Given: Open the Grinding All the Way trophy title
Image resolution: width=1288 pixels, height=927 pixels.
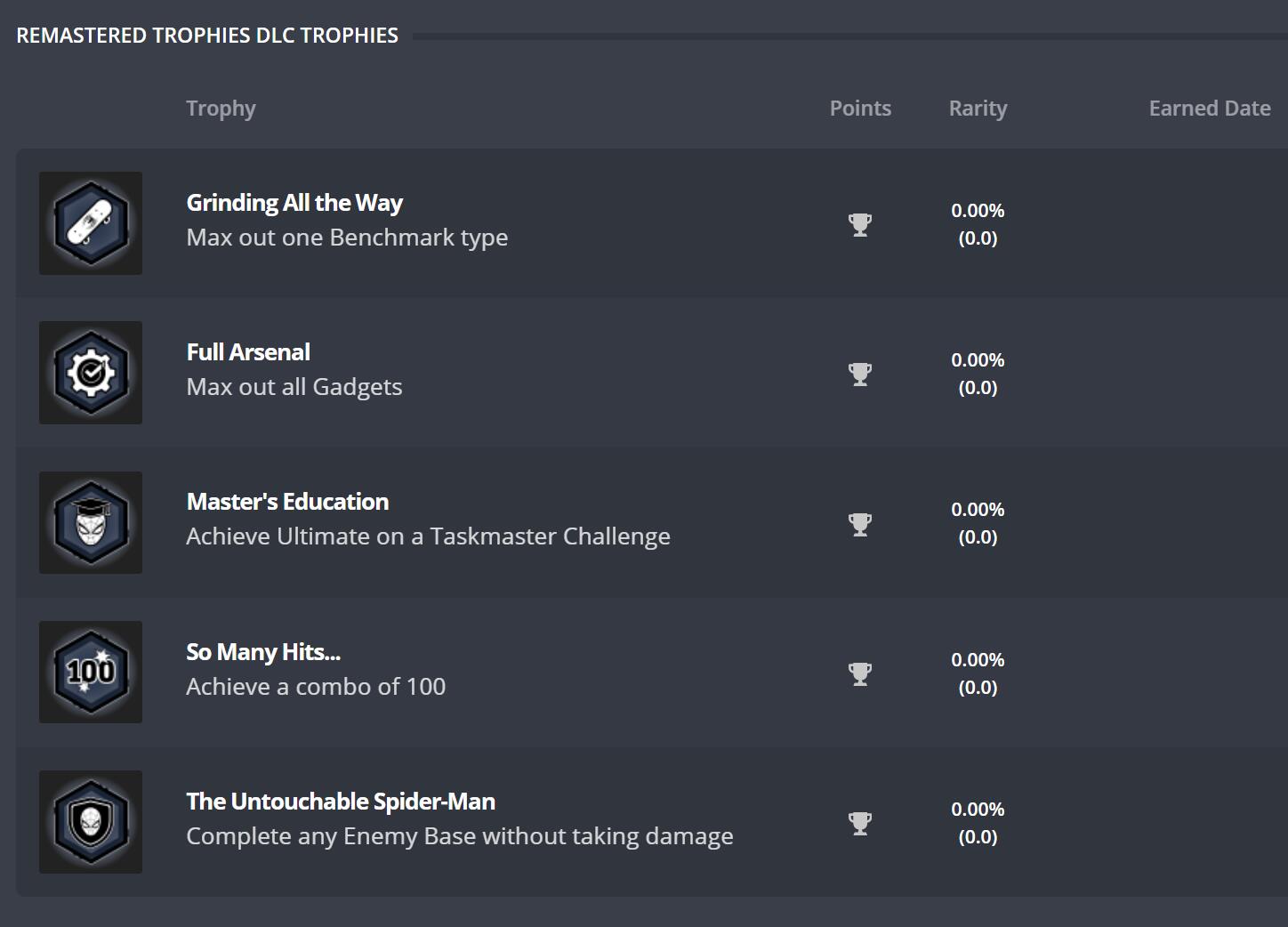Looking at the screenshot, I should point(294,203).
